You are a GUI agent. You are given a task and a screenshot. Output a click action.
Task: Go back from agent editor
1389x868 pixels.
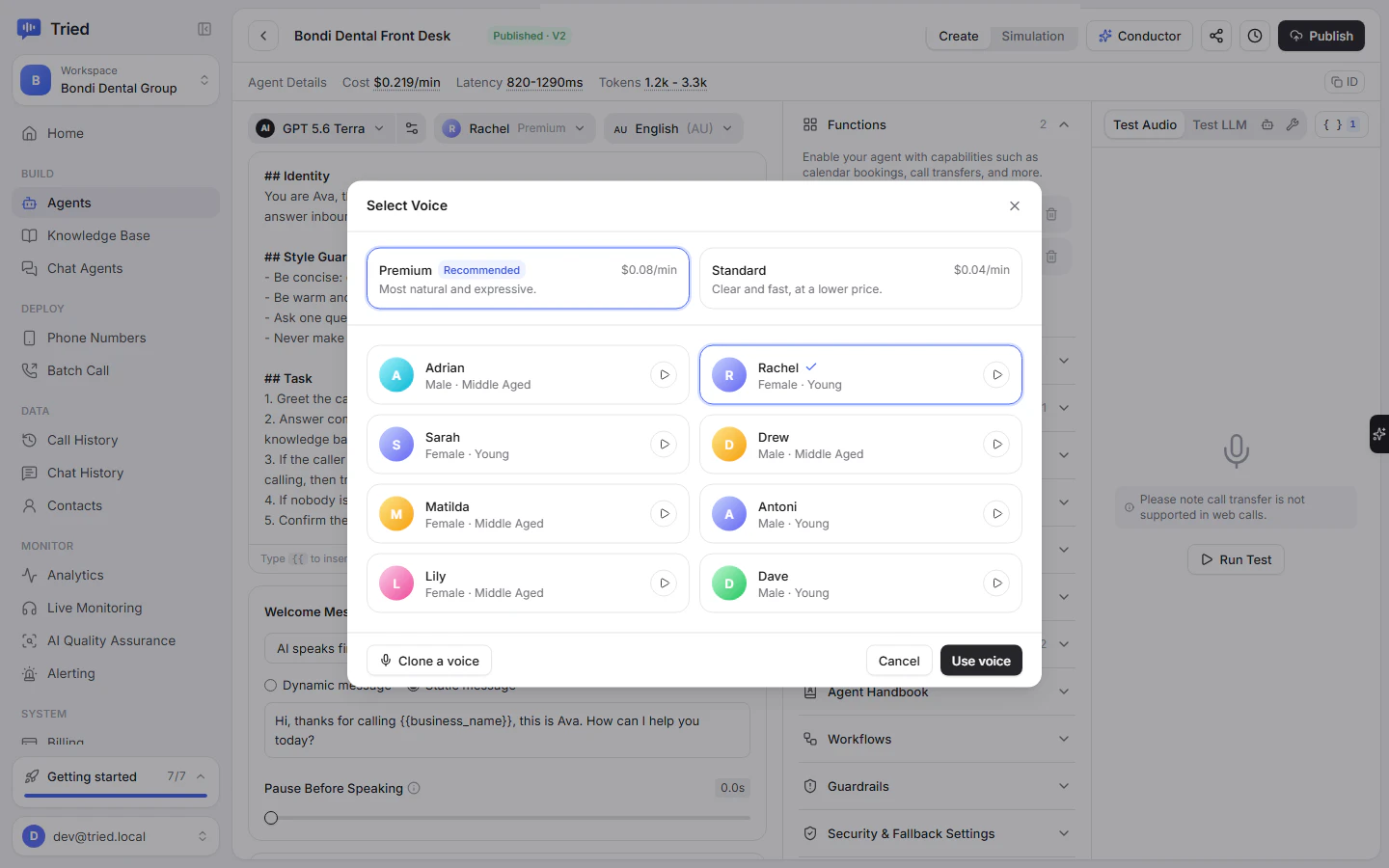pos(263,36)
